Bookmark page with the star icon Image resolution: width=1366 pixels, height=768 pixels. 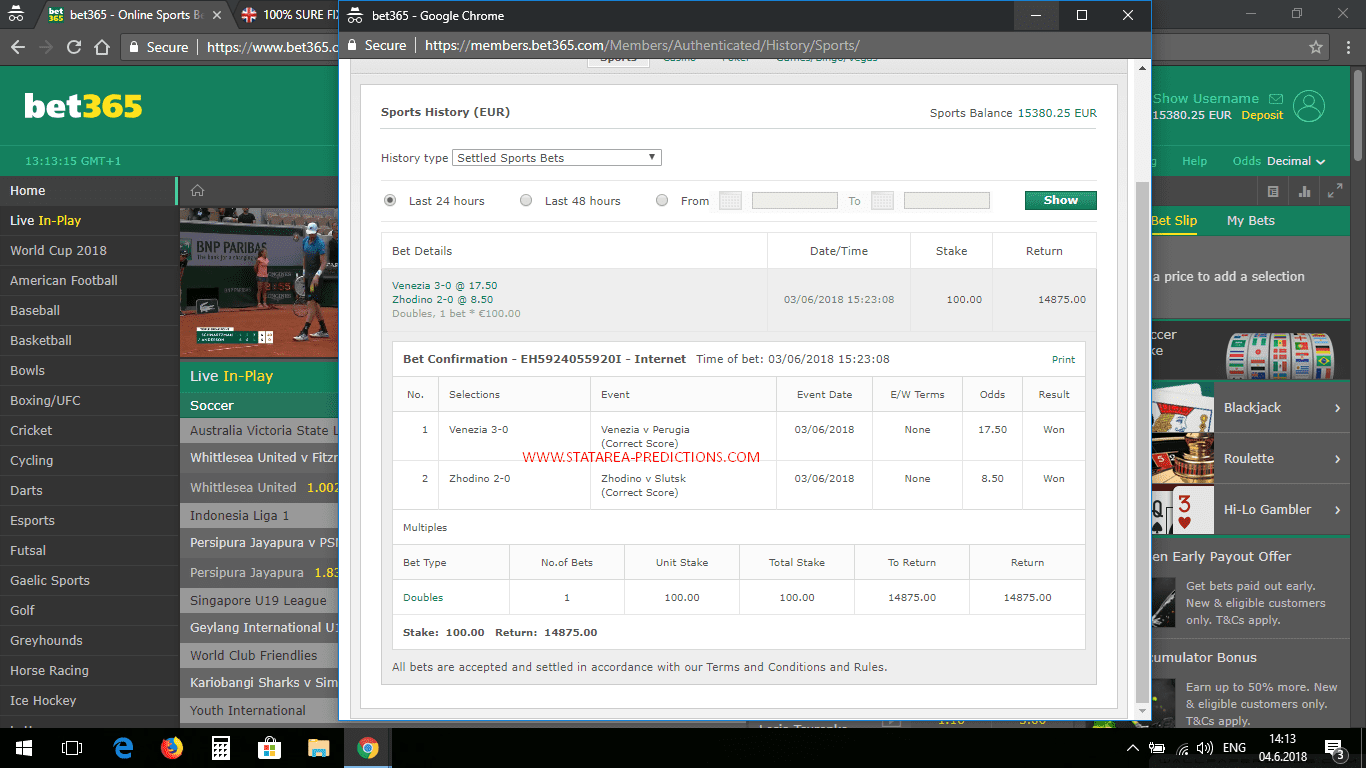(x=1316, y=47)
